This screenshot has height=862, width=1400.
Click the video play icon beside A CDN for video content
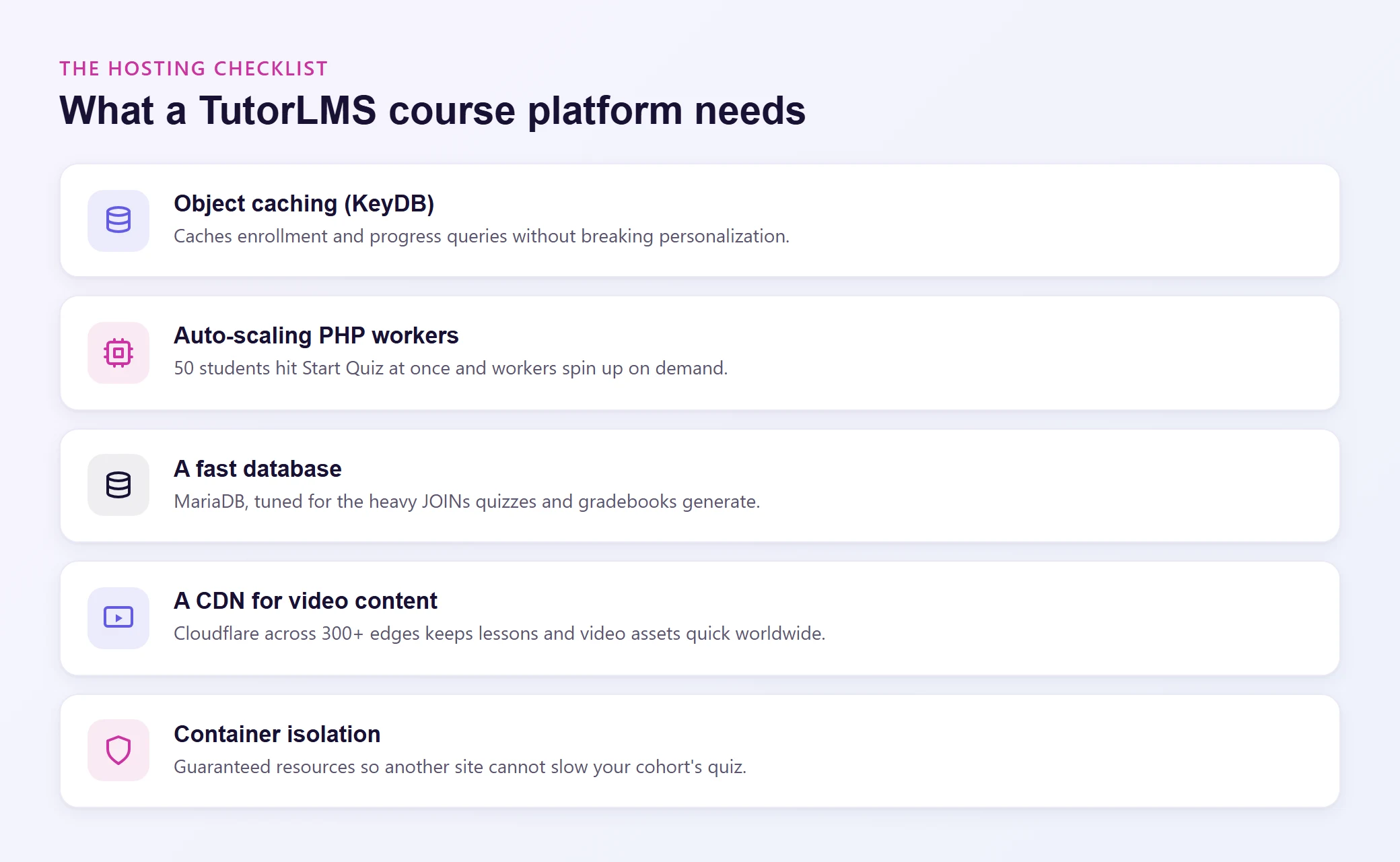click(x=118, y=618)
